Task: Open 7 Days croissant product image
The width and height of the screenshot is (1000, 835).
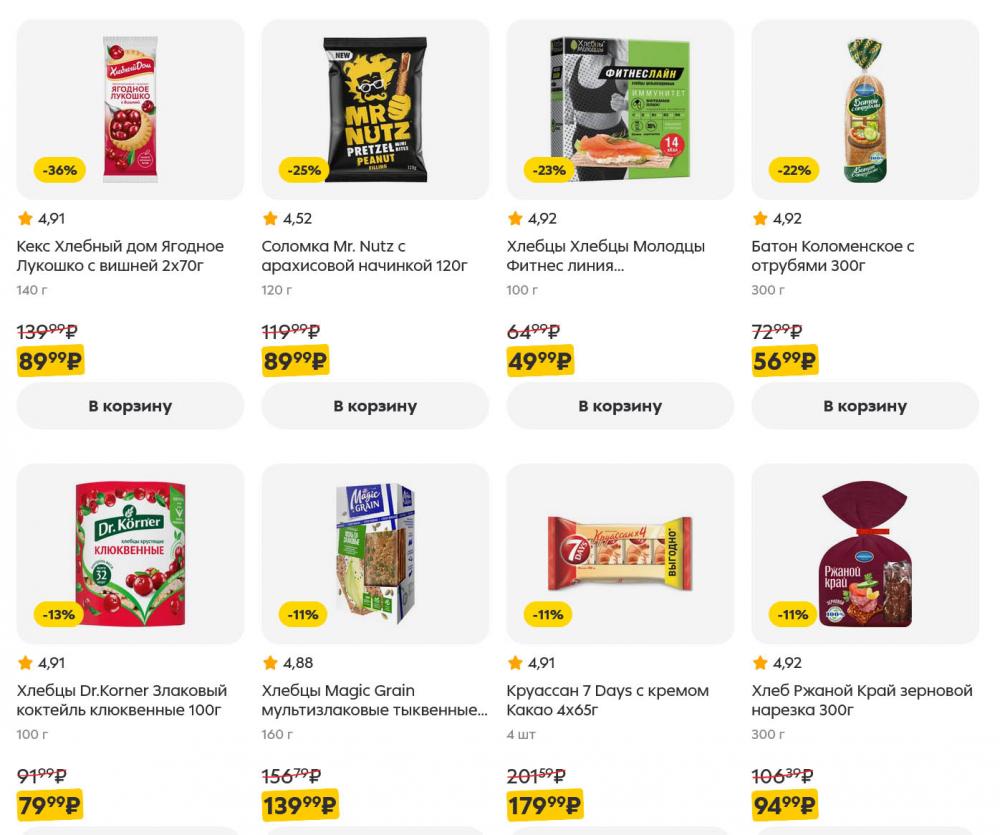Action: tap(620, 554)
